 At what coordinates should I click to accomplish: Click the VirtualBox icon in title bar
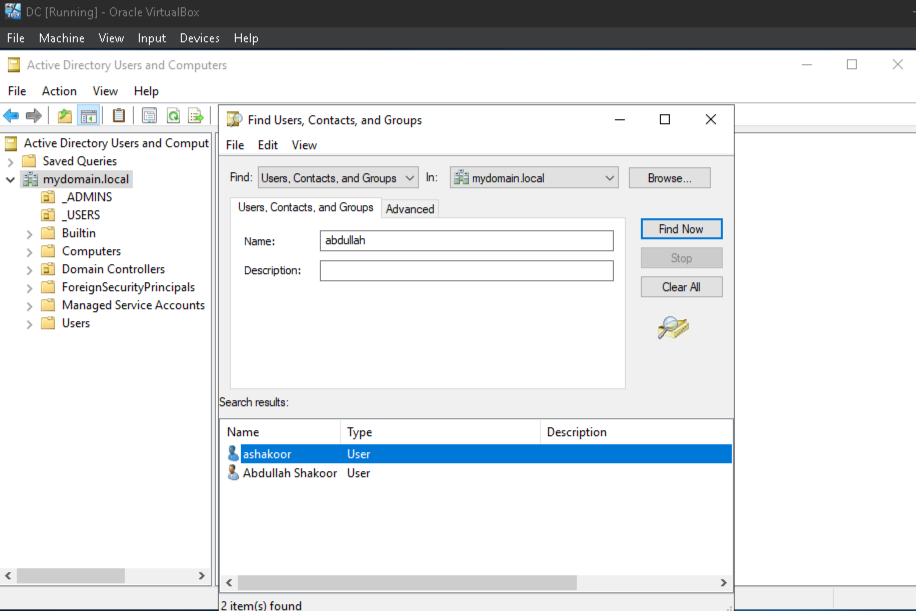(12, 11)
